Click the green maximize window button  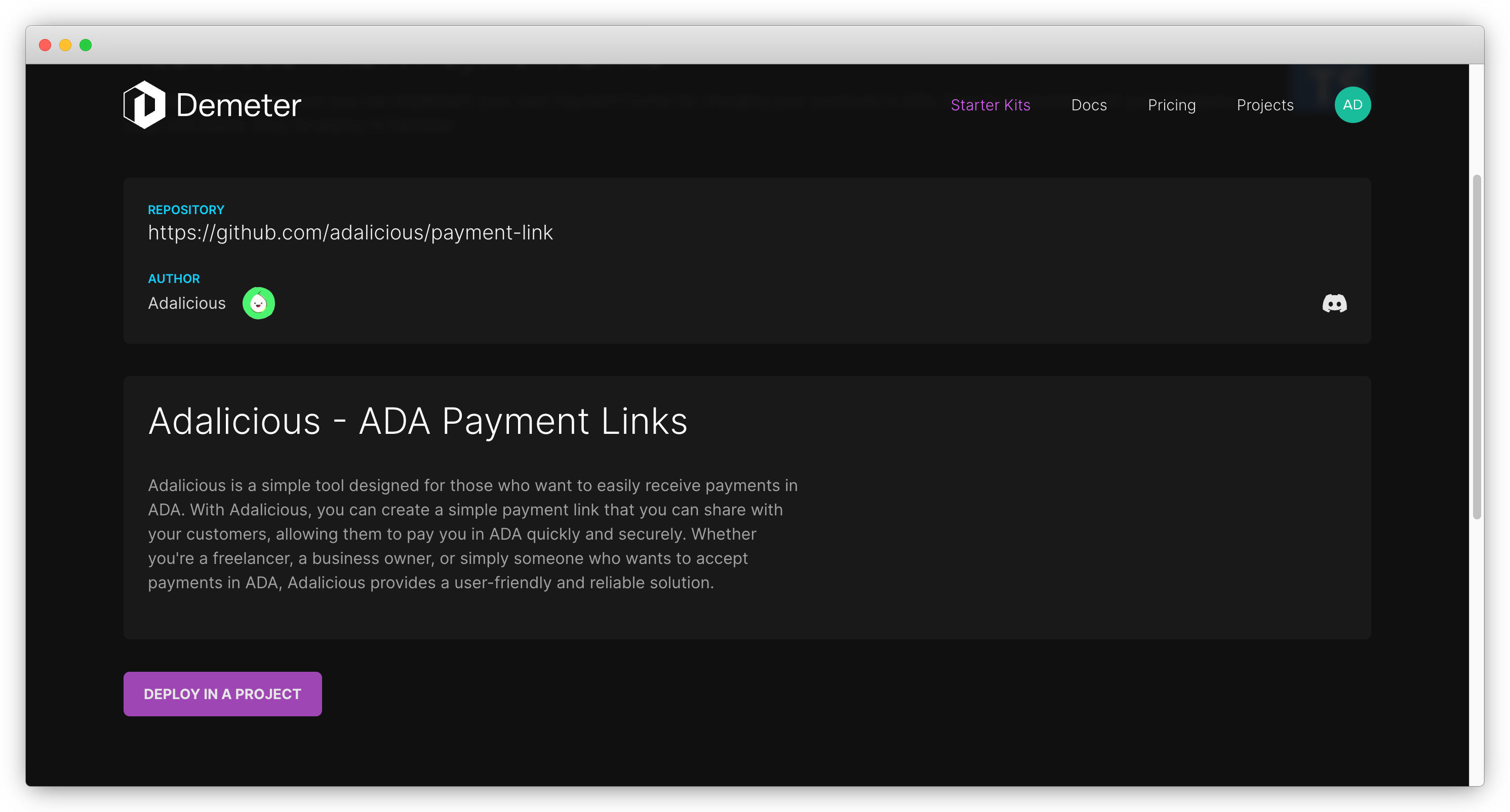click(x=86, y=45)
